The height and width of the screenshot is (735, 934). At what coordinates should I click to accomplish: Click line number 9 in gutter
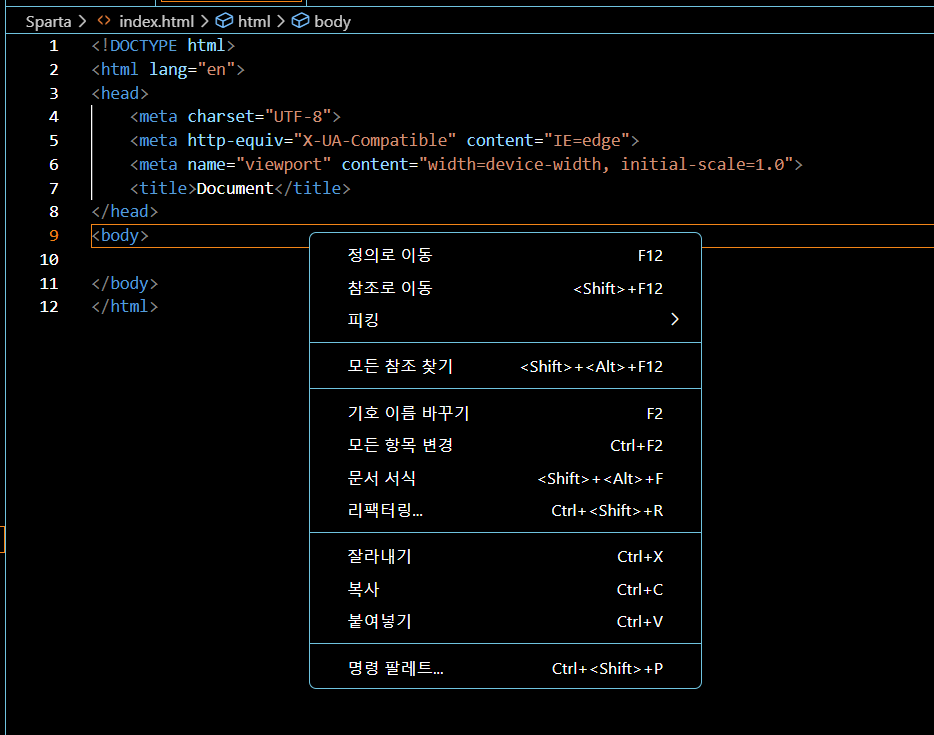pos(54,235)
